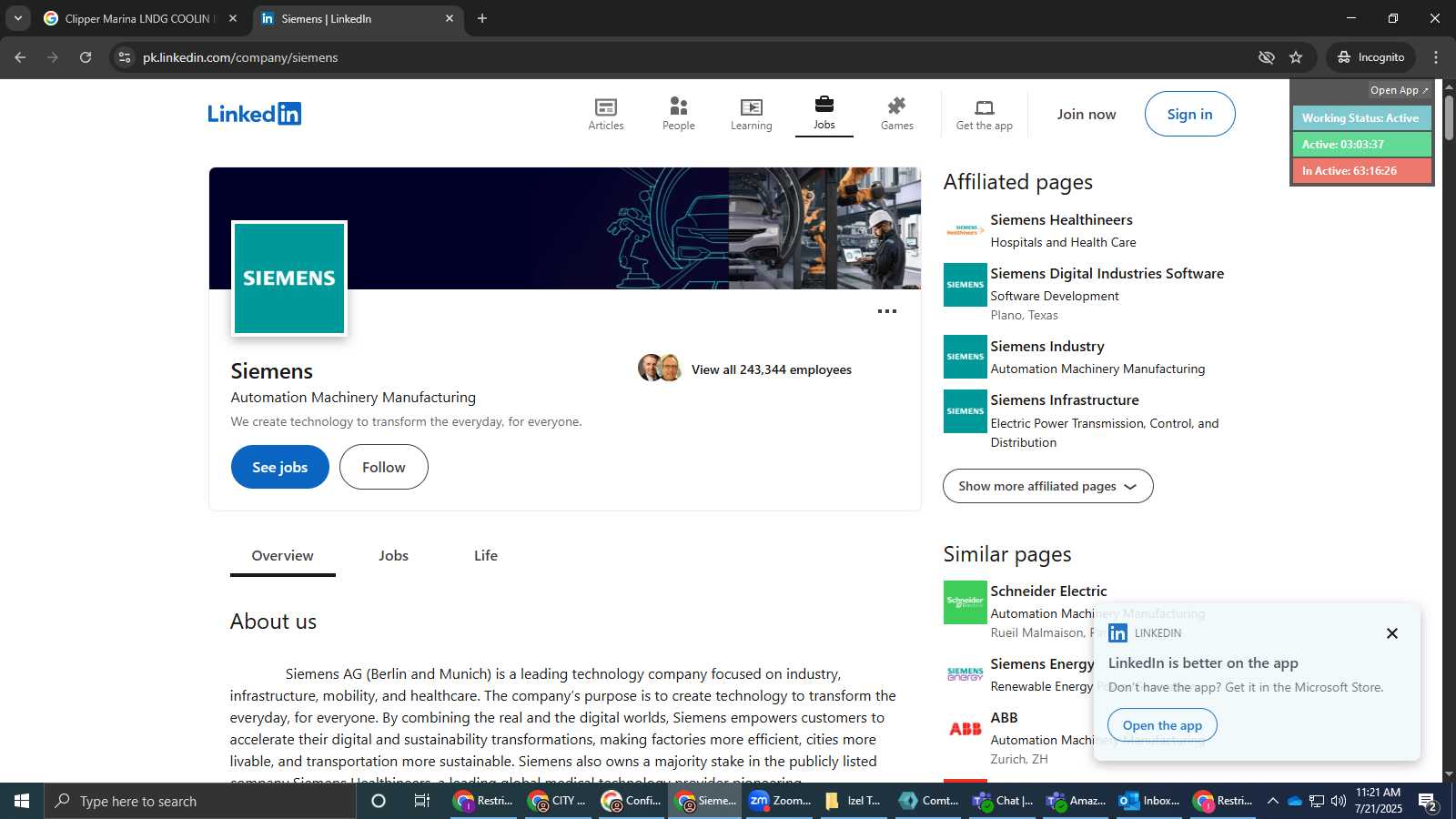Viewport: 1456px width, 819px height.
Task: Click the Join now link
Action: (1086, 114)
